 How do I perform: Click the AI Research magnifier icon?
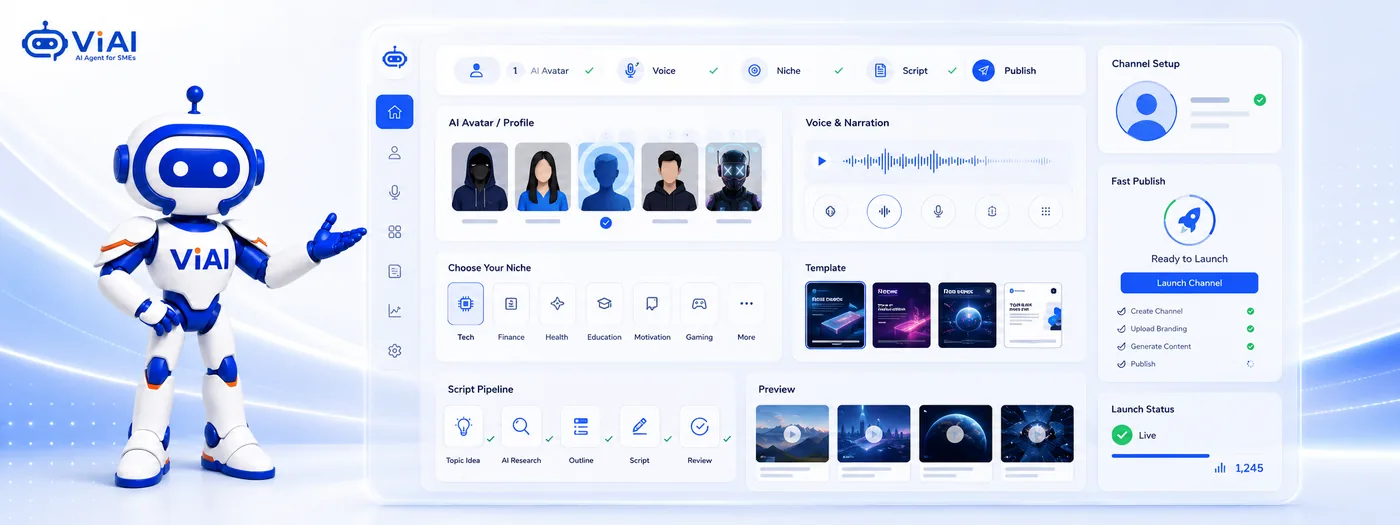pos(521,427)
